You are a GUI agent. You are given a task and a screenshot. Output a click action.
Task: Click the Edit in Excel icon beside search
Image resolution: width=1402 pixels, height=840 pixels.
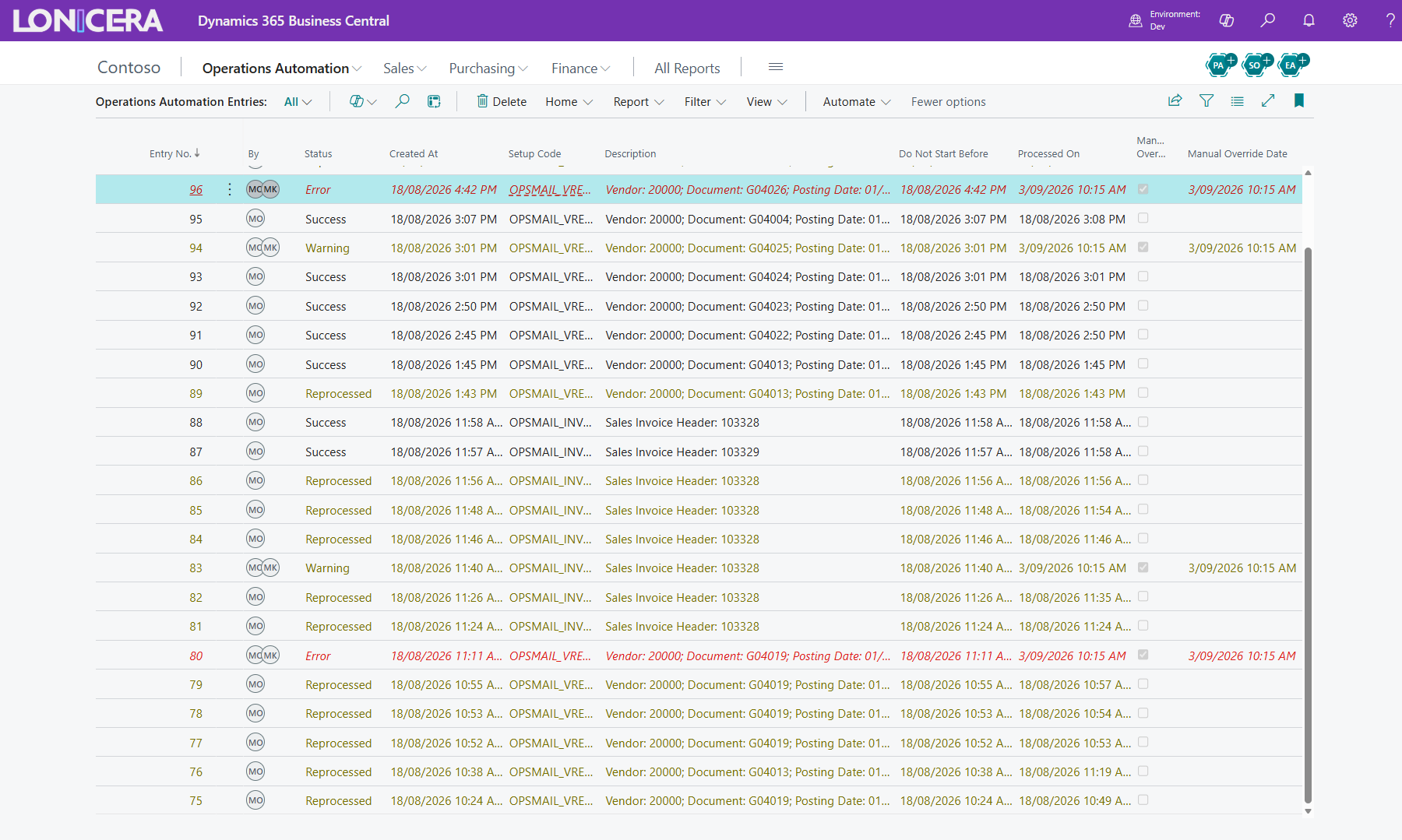pyautogui.click(x=434, y=101)
